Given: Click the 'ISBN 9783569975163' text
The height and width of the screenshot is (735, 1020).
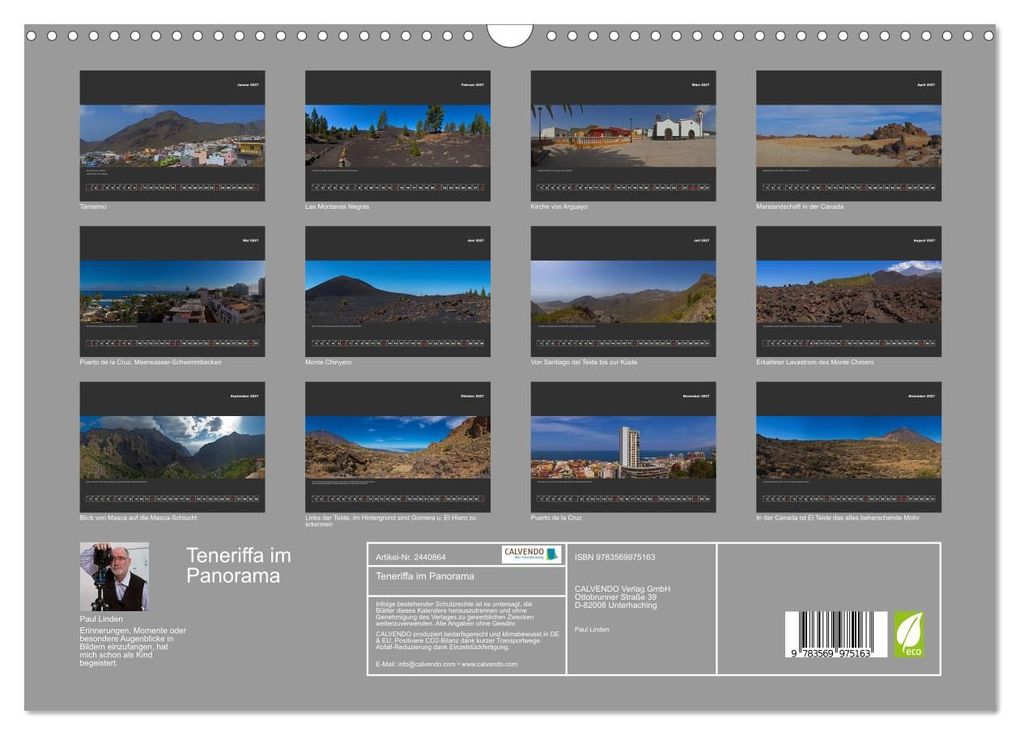Looking at the screenshot, I should [615, 557].
